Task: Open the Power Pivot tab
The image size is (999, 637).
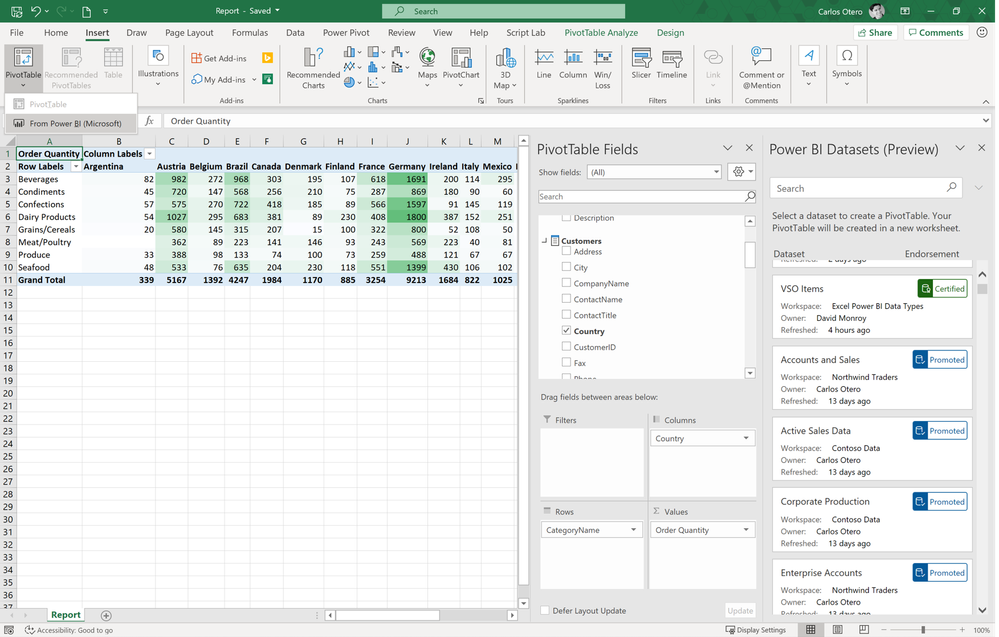Action: 346,32
